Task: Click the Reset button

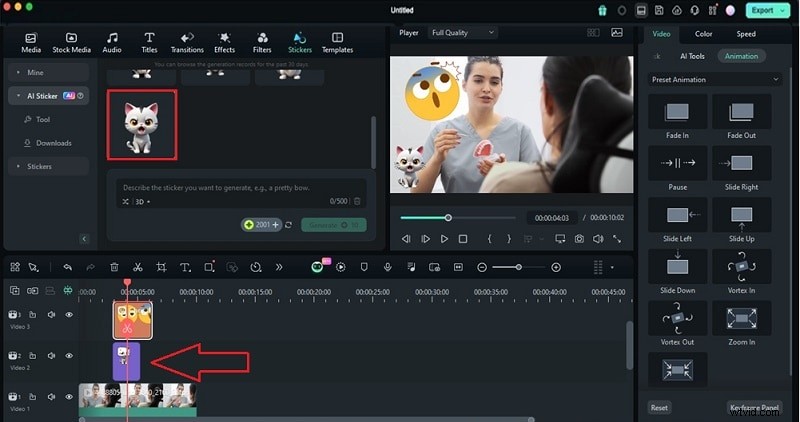Action: click(x=659, y=408)
